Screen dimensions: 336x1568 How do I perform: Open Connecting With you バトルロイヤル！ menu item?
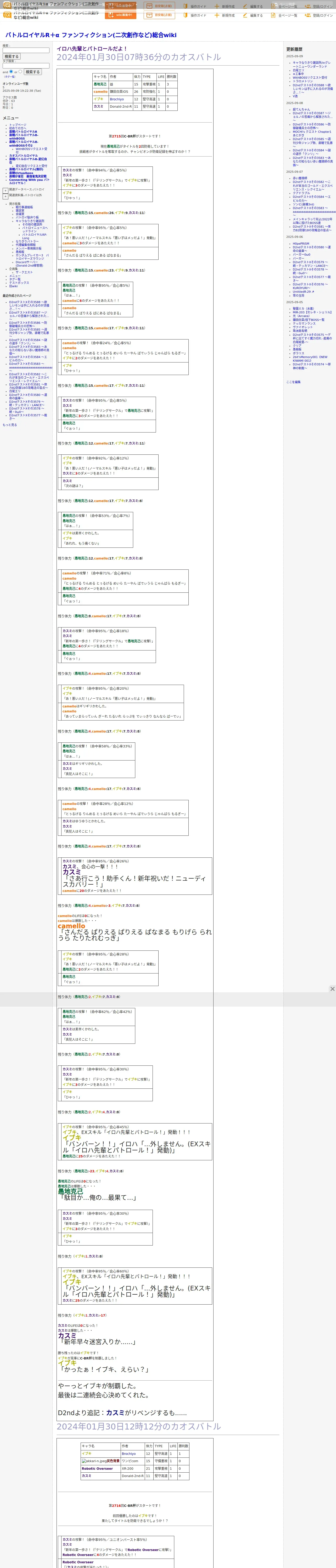[29, 181]
